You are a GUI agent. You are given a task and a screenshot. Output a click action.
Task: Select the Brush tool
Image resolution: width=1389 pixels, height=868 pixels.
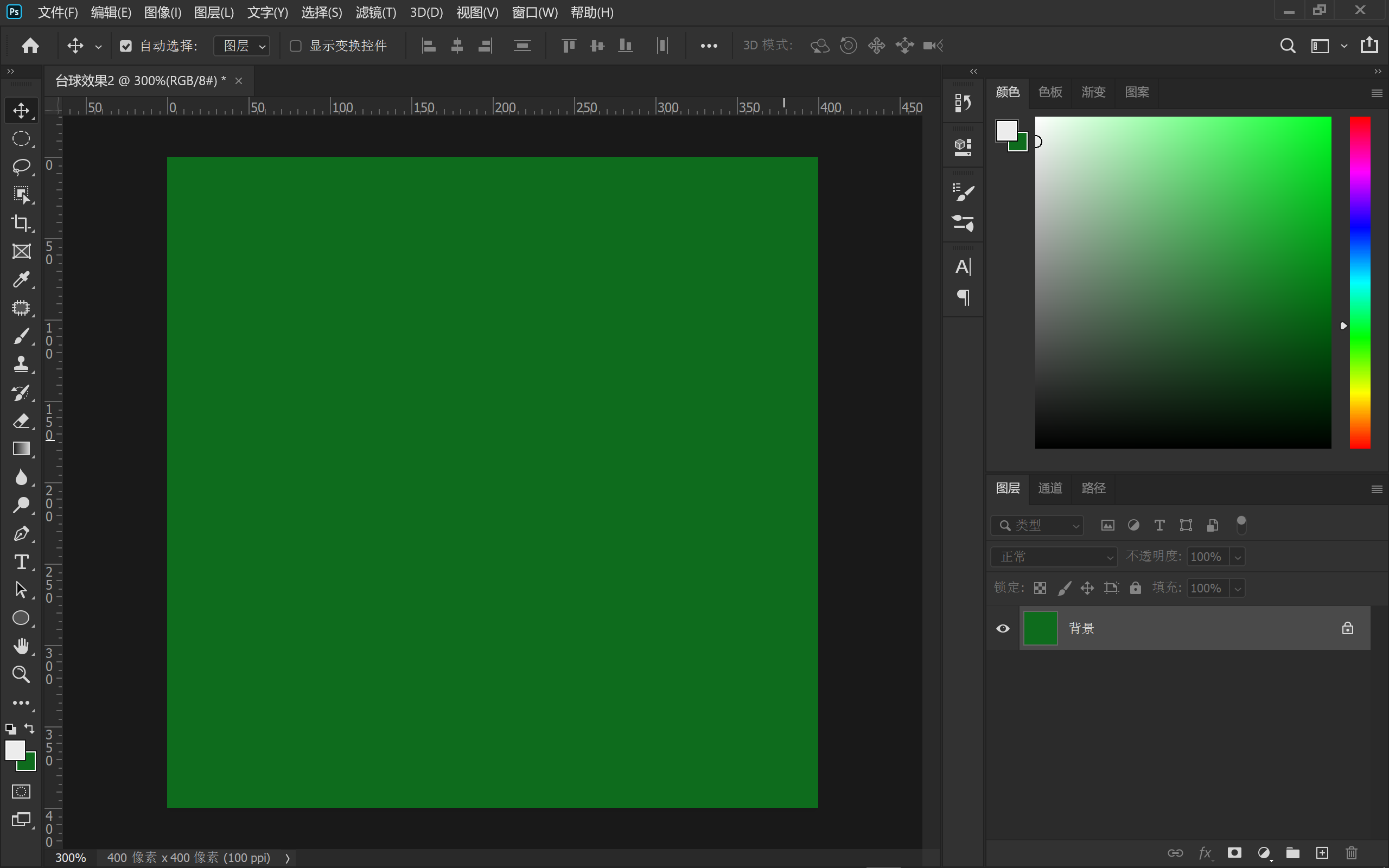(21, 336)
